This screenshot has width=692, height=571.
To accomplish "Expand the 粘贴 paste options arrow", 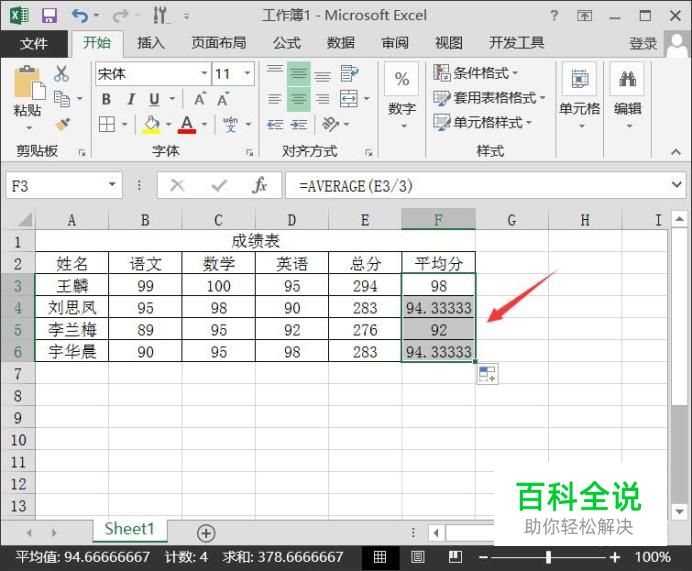I will point(29,128).
